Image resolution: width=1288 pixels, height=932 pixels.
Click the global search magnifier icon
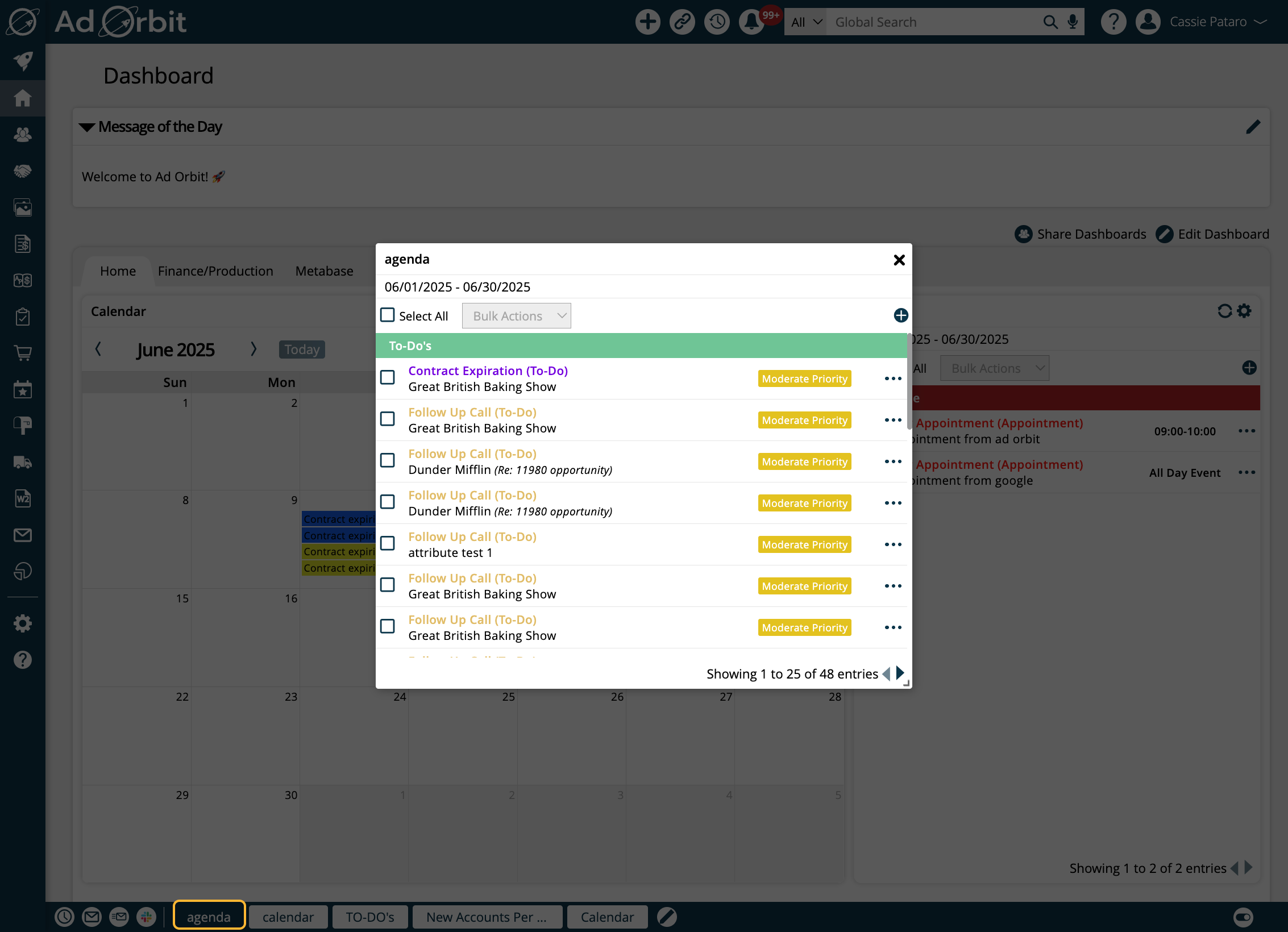pos(1050,22)
